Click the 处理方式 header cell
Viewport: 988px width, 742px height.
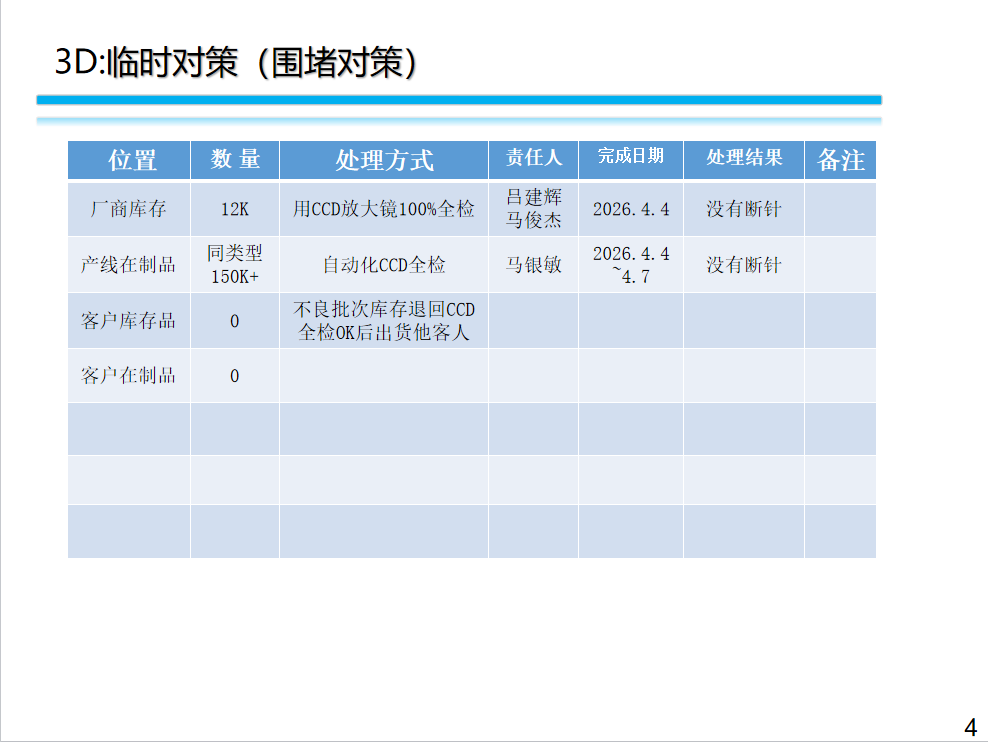coord(384,160)
